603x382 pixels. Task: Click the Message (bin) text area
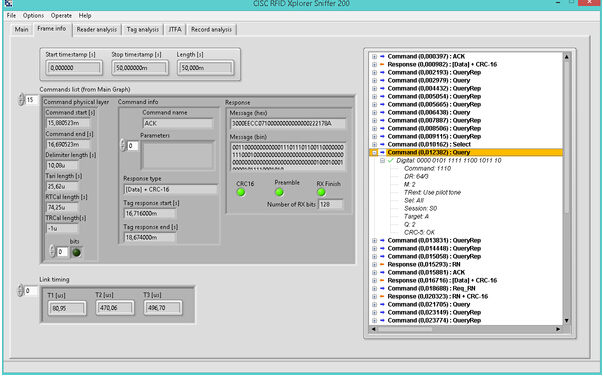[288, 157]
